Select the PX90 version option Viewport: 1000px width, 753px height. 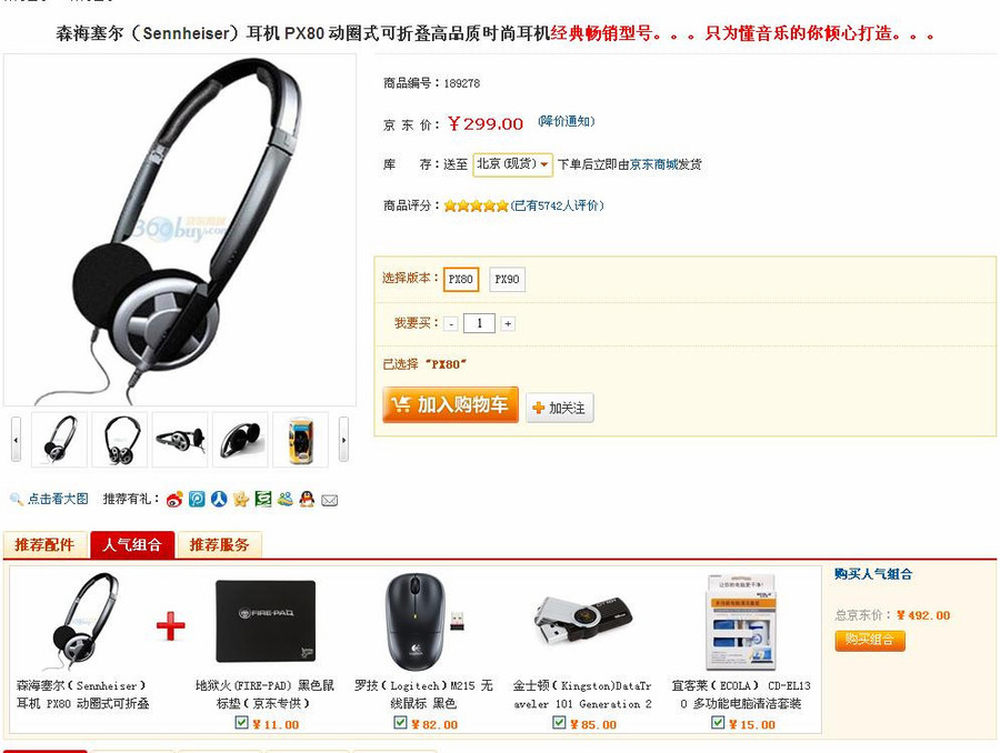pos(507,279)
